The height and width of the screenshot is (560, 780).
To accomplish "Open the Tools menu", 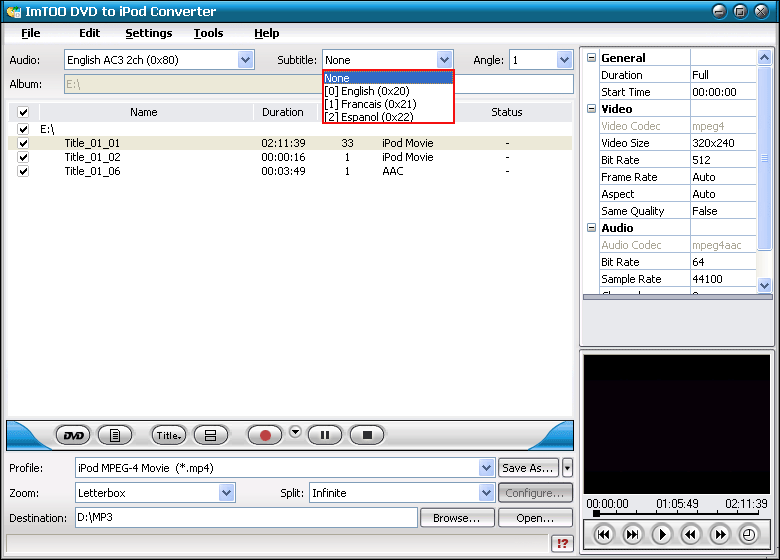I will point(208,33).
